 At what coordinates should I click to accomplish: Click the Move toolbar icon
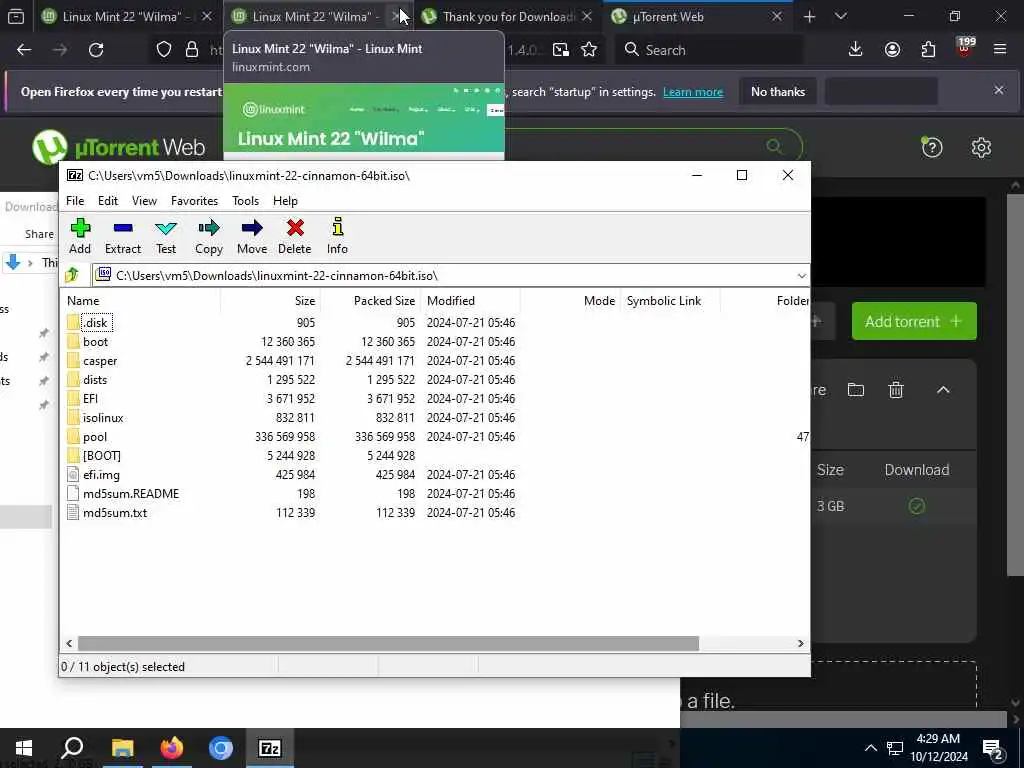[x=252, y=236]
